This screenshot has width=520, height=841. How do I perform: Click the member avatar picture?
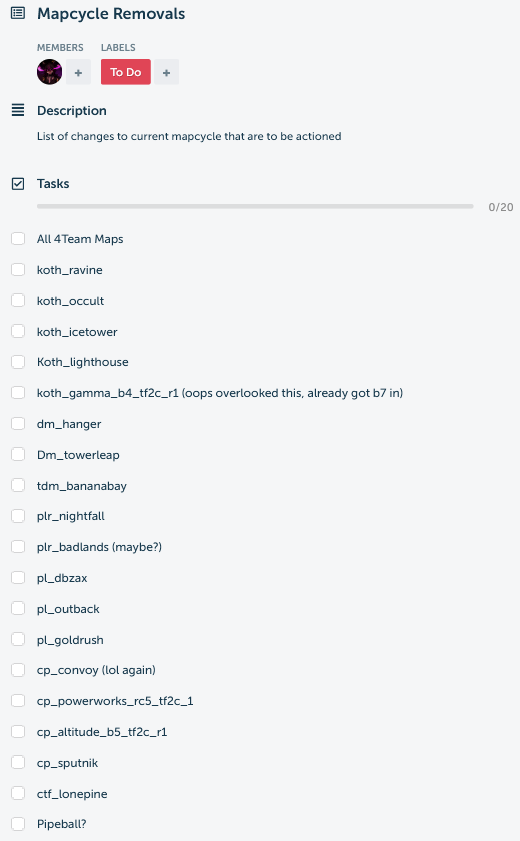click(49, 72)
